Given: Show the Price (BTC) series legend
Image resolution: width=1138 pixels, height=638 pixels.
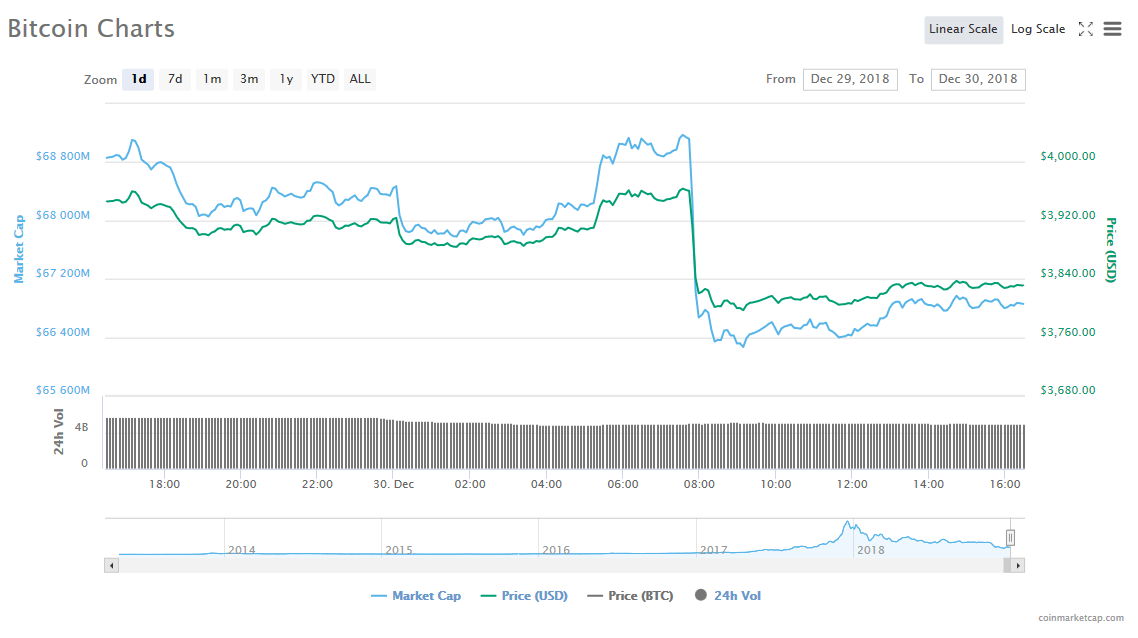Looking at the screenshot, I should [630, 596].
